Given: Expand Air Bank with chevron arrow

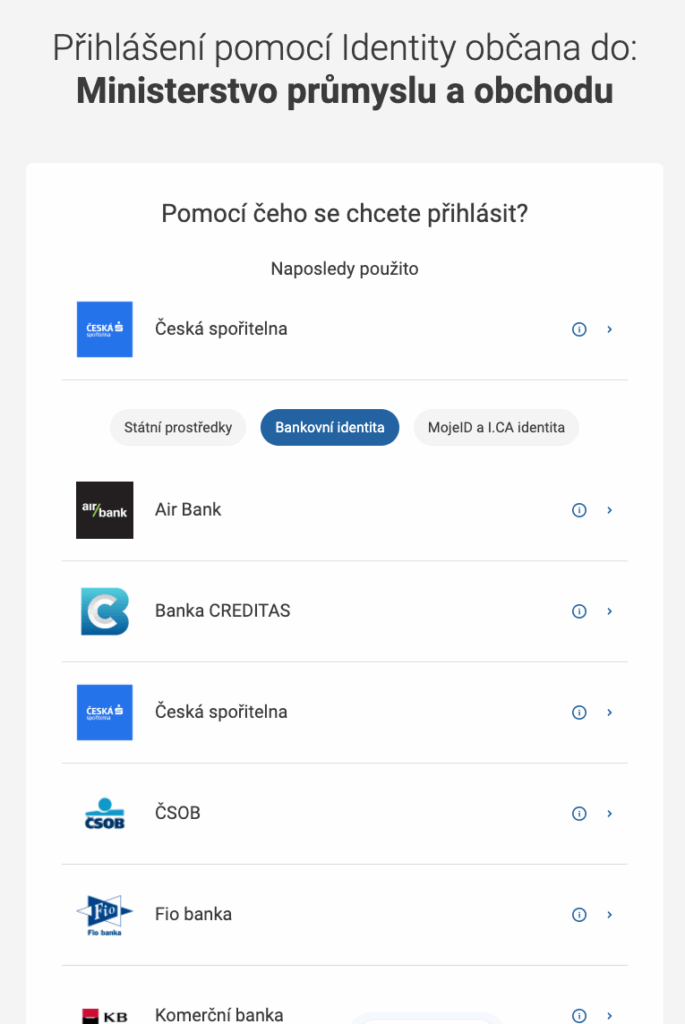Looking at the screenshot, I should [x=610, y=510].
